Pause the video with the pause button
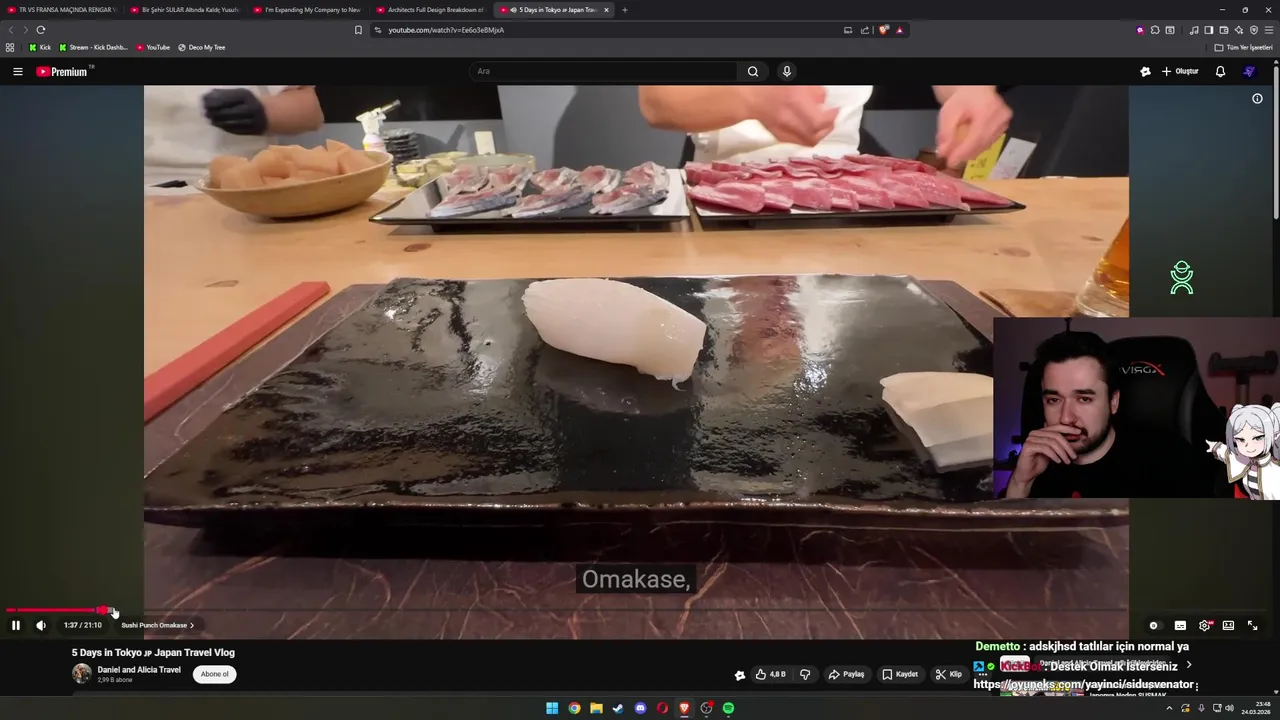Screen dimensions: 1280x720 (x=16, y=625)
